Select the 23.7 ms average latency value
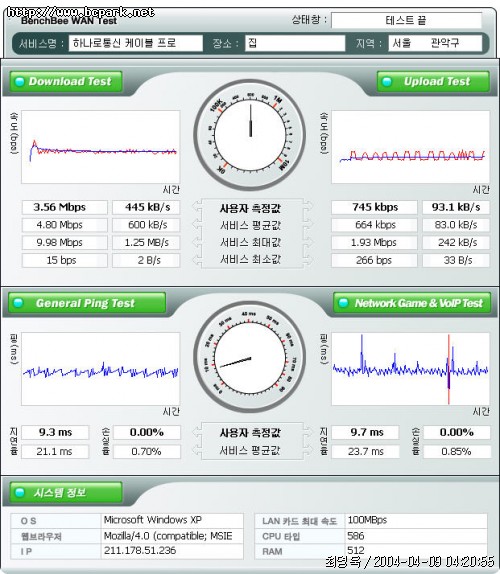Screen dimensions: 500x574 [366, 451]
